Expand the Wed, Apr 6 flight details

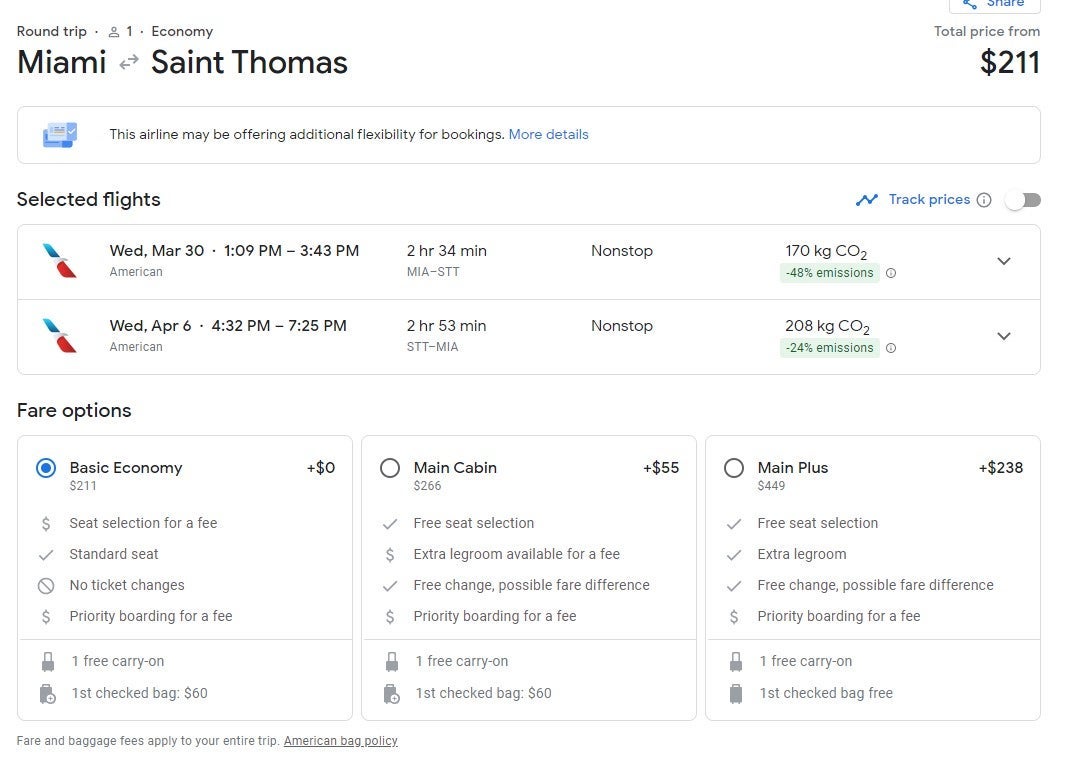click(1004, 336)
